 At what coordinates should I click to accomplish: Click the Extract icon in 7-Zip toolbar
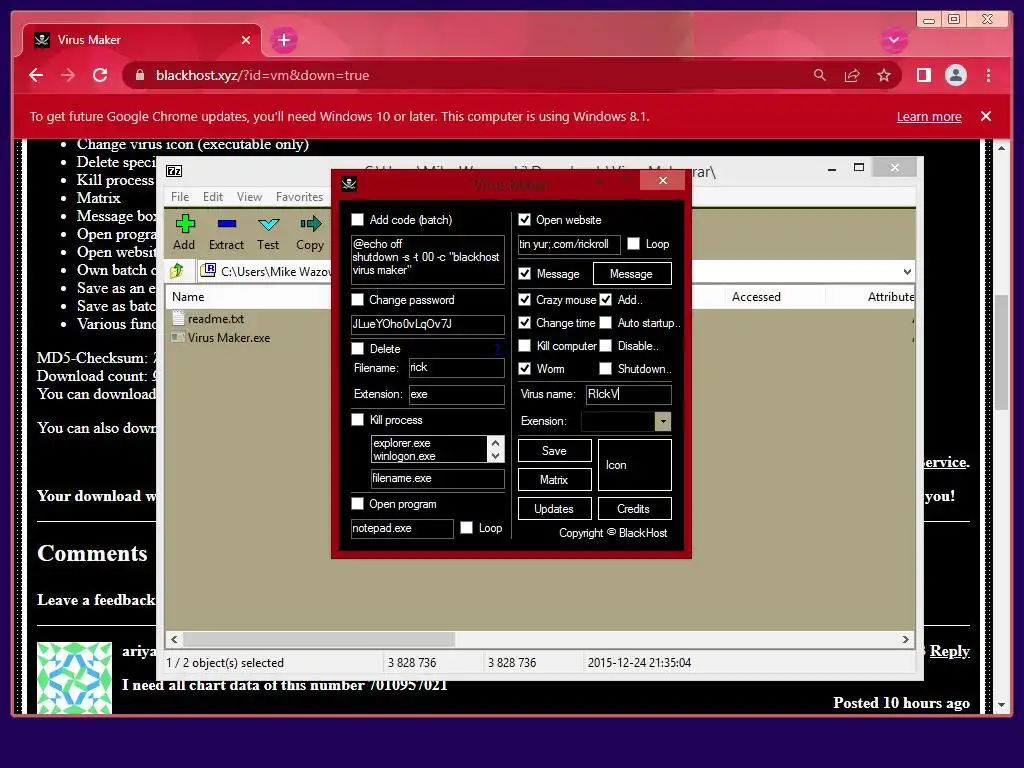click(227, 224)
